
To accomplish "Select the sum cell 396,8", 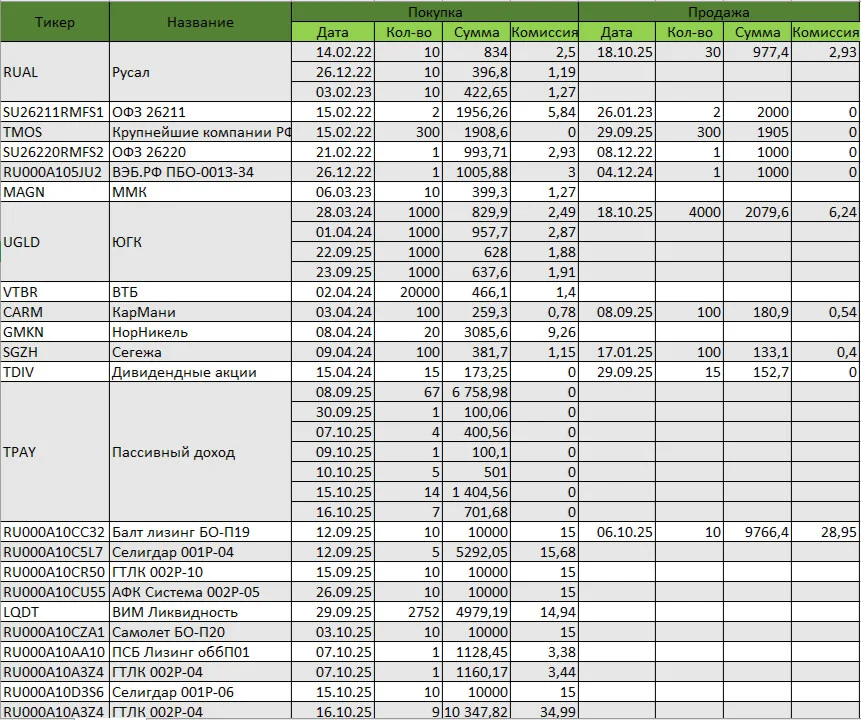I will 476,72.
